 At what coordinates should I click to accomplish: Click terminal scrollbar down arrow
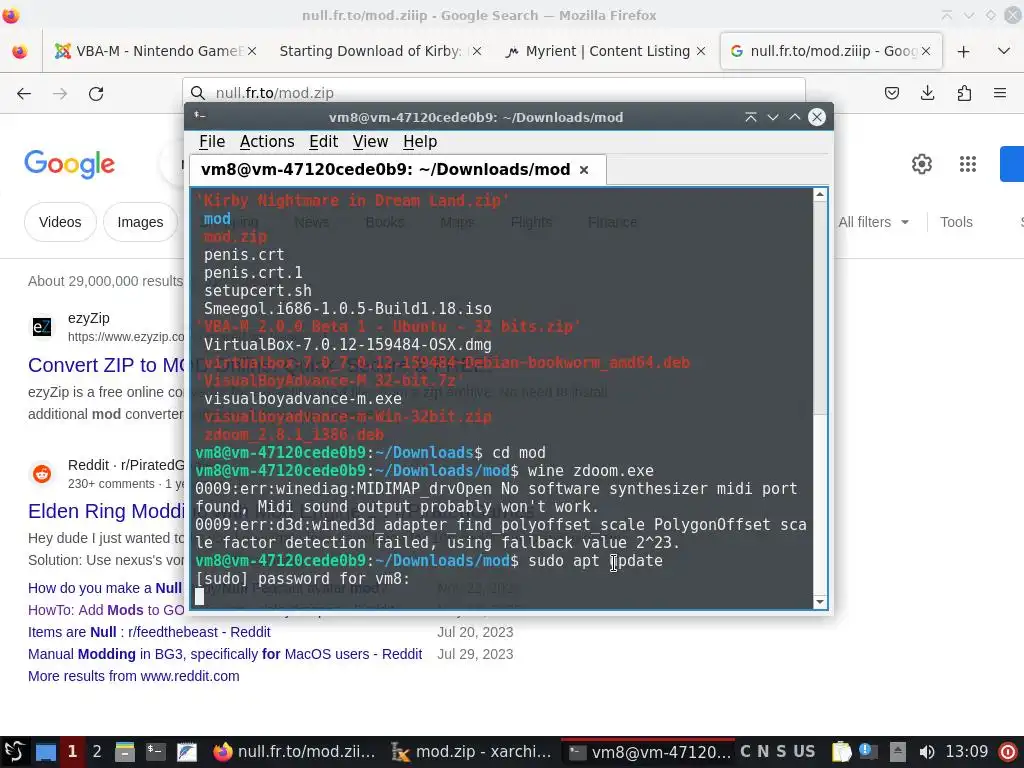pos(820,602)
